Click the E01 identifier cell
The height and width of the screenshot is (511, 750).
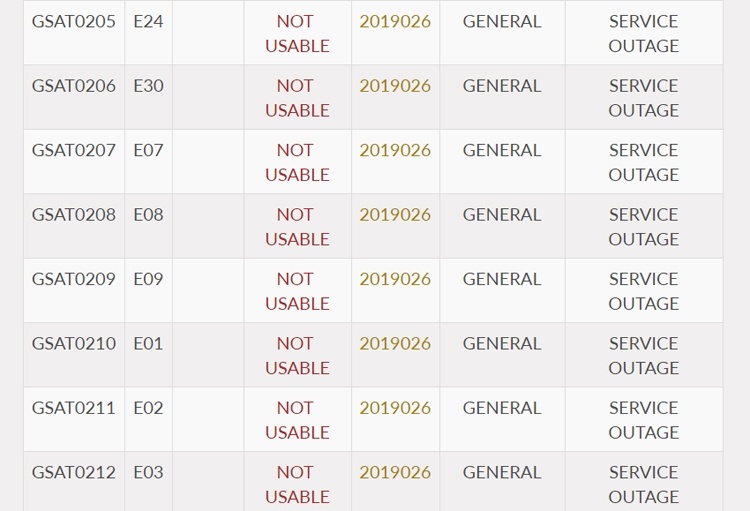[x=148, y=344]
